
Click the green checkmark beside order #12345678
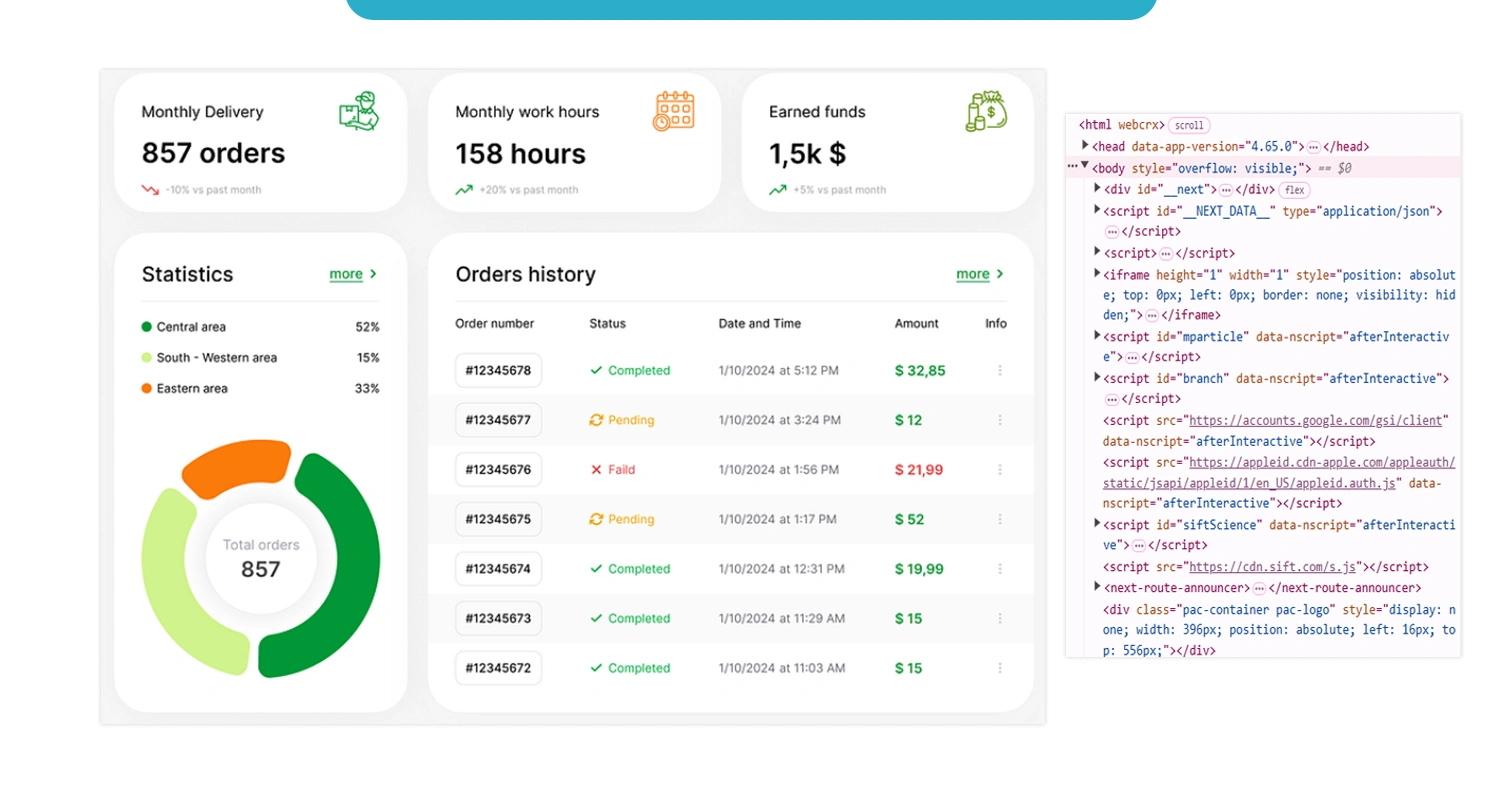click(x=596, y=370)
